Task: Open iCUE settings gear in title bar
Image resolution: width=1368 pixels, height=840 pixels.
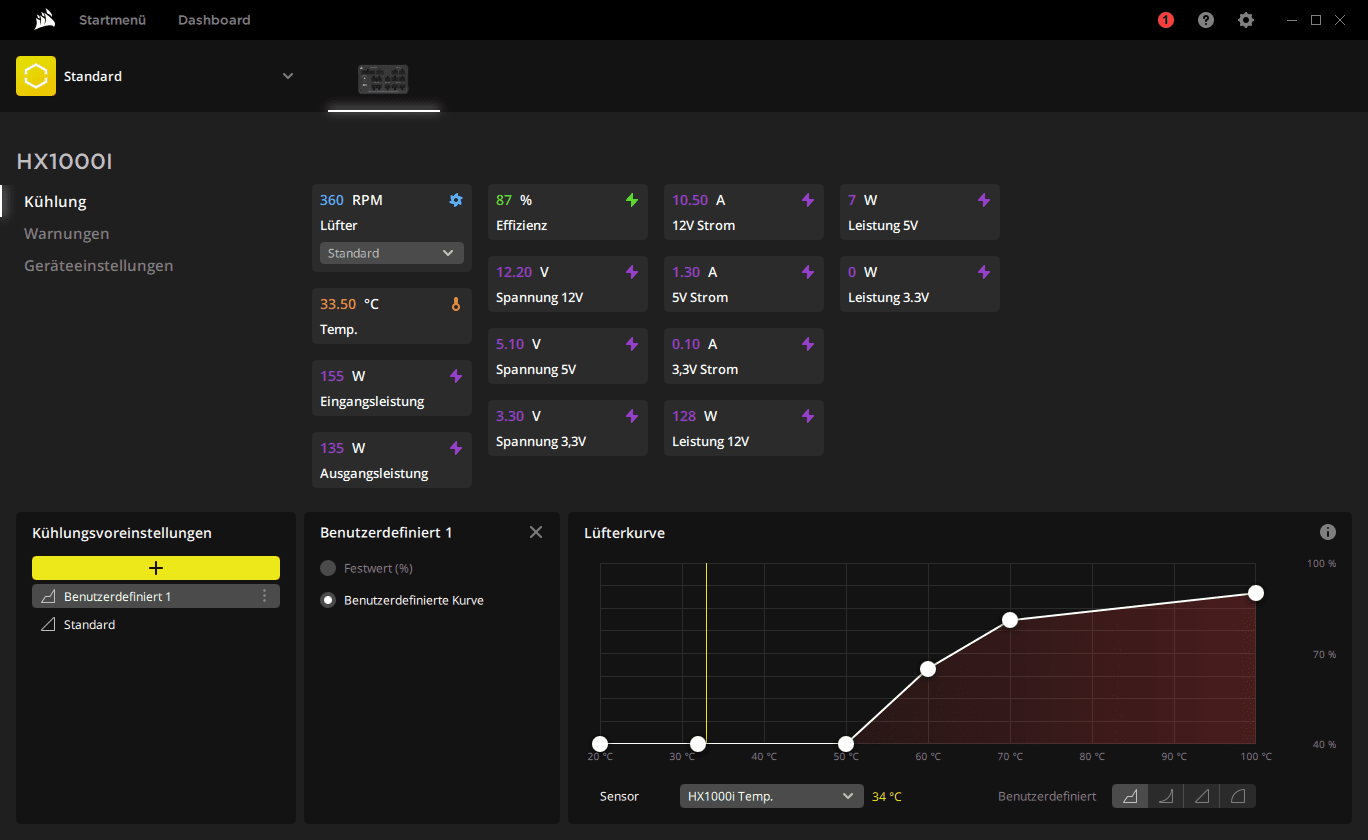Action: tap(1246, 20)
